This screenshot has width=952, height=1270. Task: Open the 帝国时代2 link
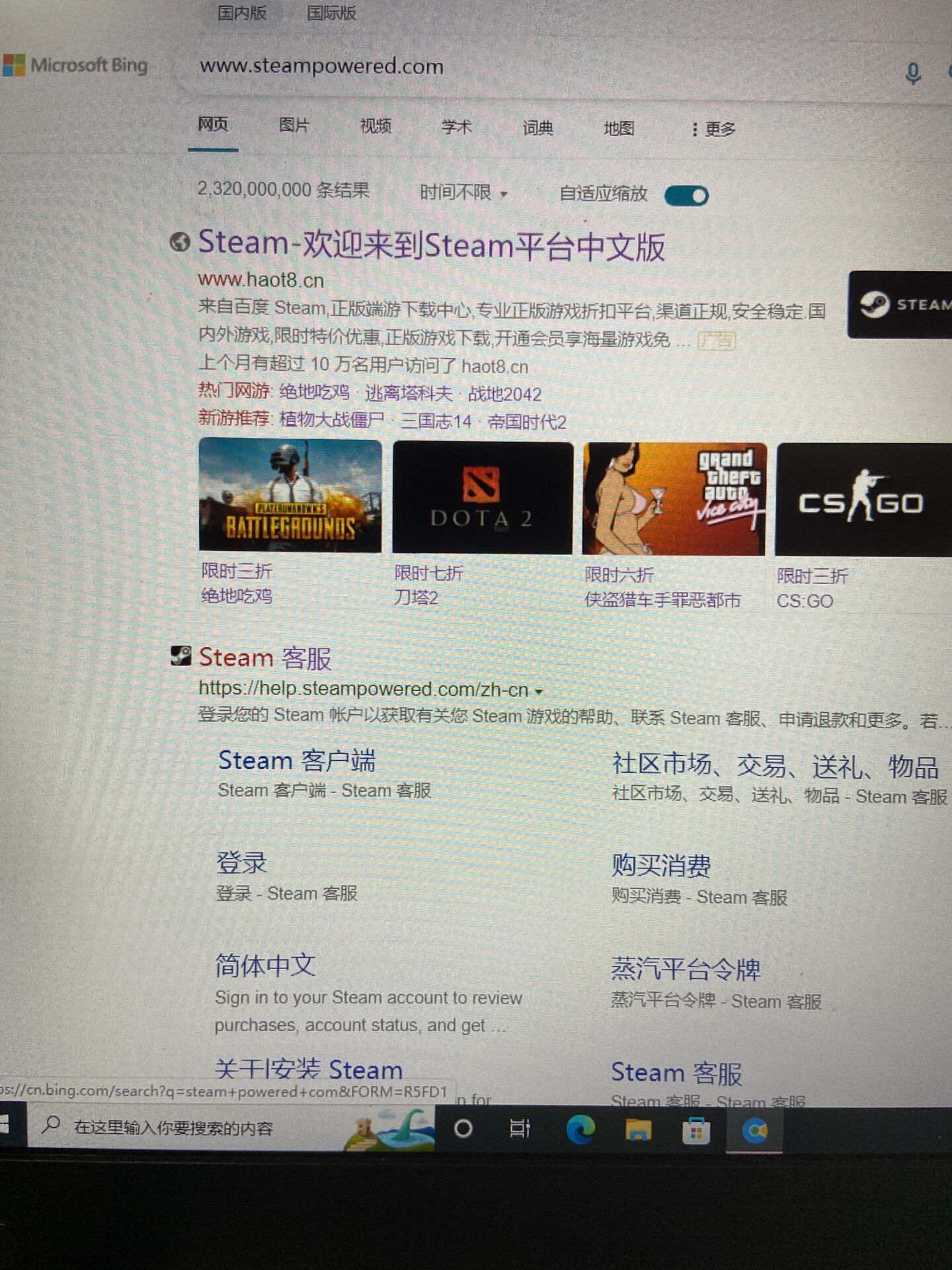(x=527, y=422)
